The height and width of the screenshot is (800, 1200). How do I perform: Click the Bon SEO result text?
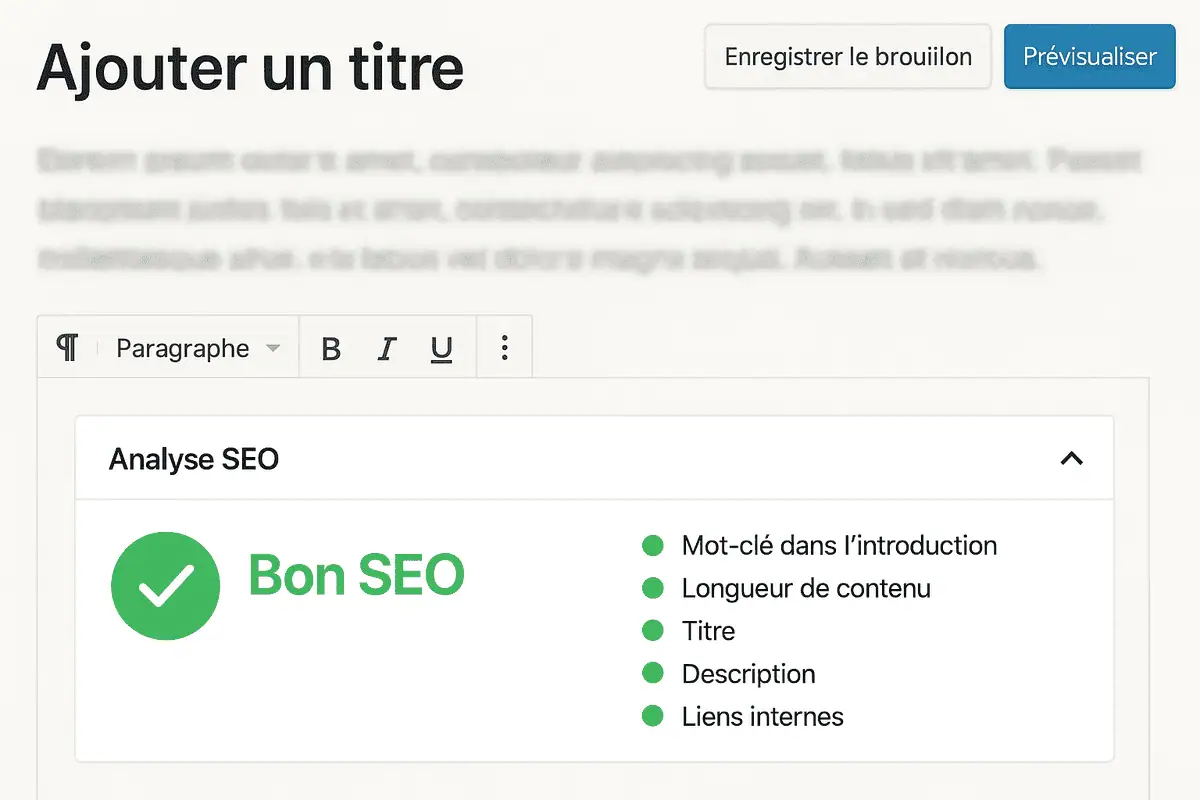(357, 575)
